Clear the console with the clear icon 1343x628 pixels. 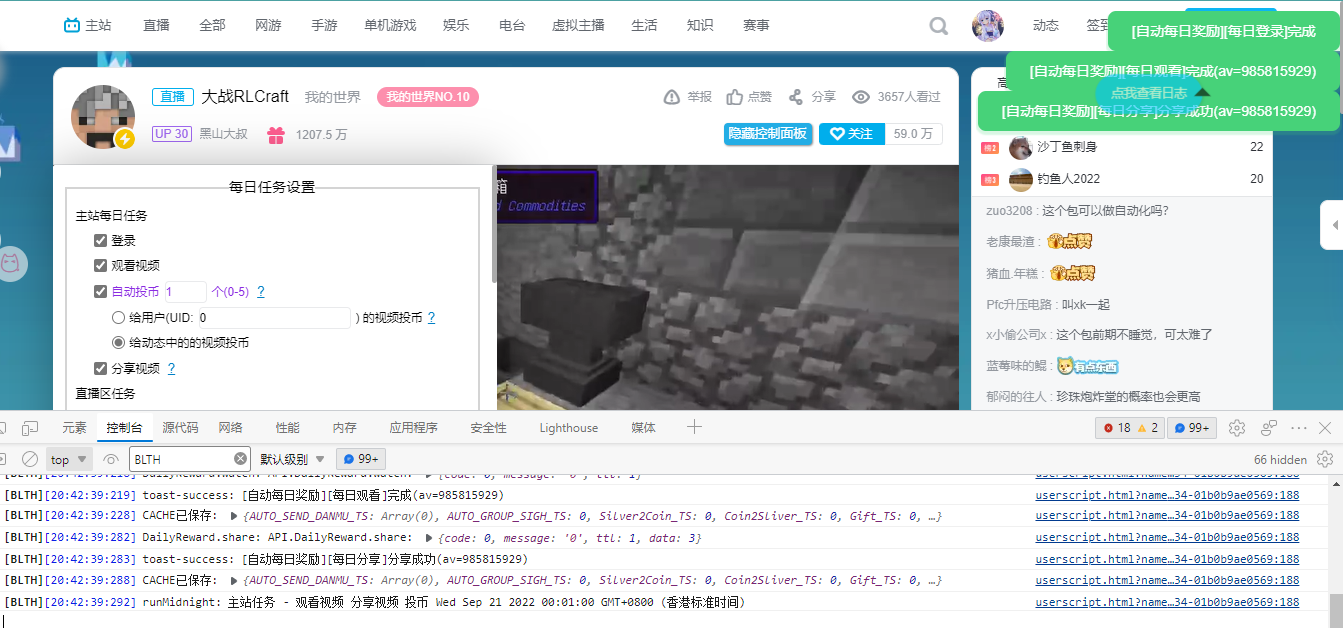[x=30, y=459]
